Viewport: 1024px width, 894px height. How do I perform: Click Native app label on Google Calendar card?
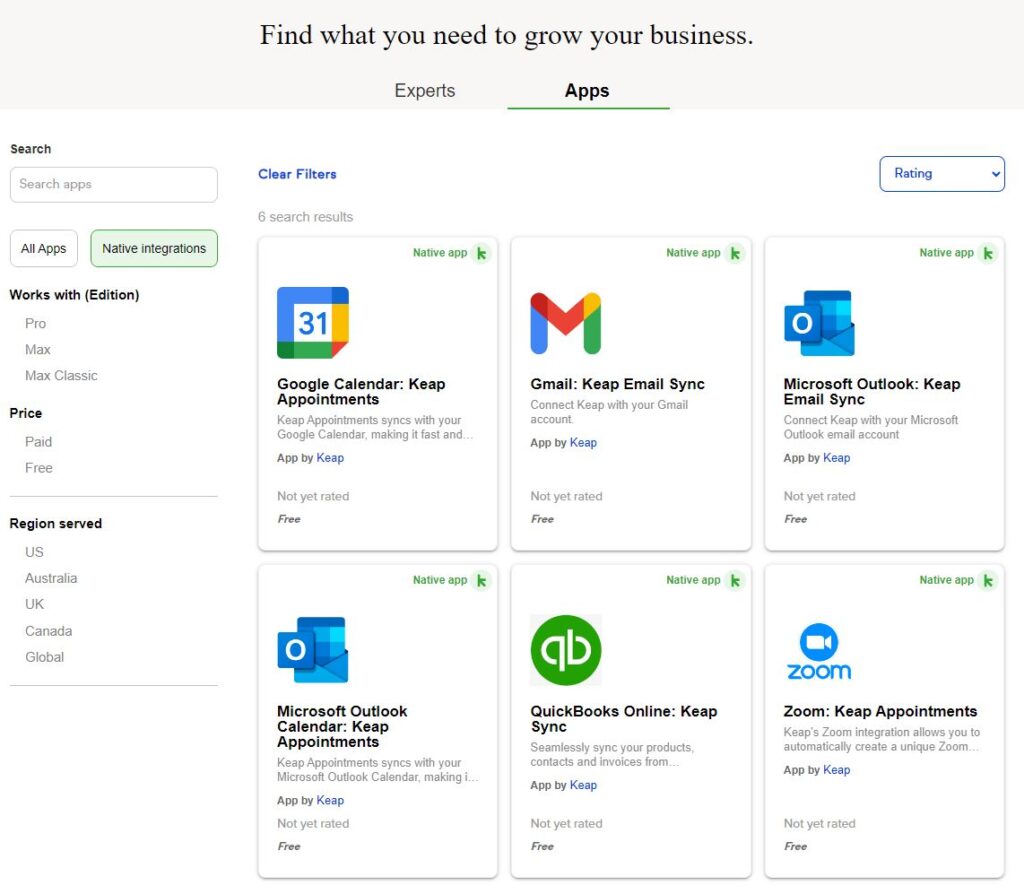click(440, 253)
